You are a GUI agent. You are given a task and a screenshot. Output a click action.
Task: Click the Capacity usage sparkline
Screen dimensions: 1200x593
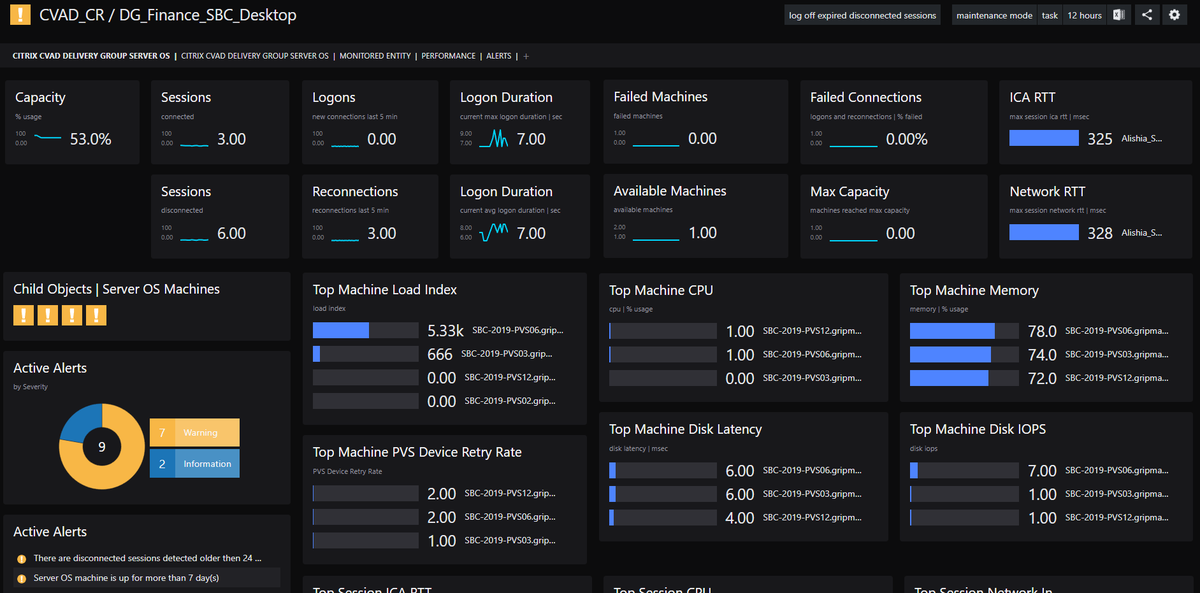[47, 137]
